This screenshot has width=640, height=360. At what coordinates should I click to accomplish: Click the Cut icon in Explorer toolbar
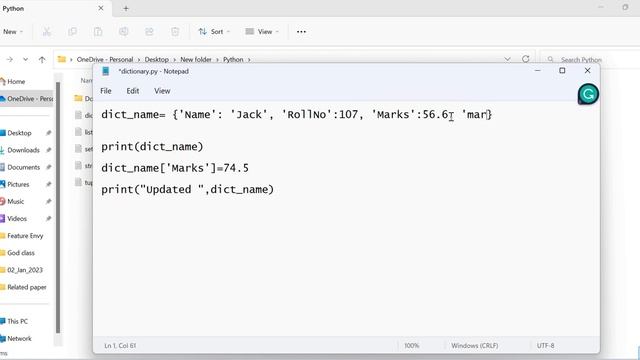click(x=47, y=31)
